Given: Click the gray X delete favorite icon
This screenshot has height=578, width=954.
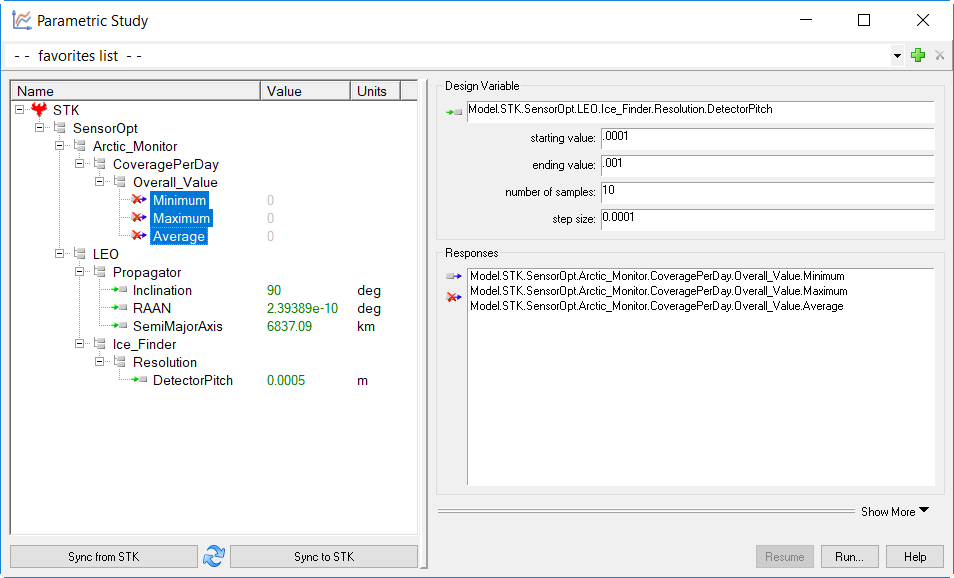Looking at the screenshot, I should coord(939,56).
